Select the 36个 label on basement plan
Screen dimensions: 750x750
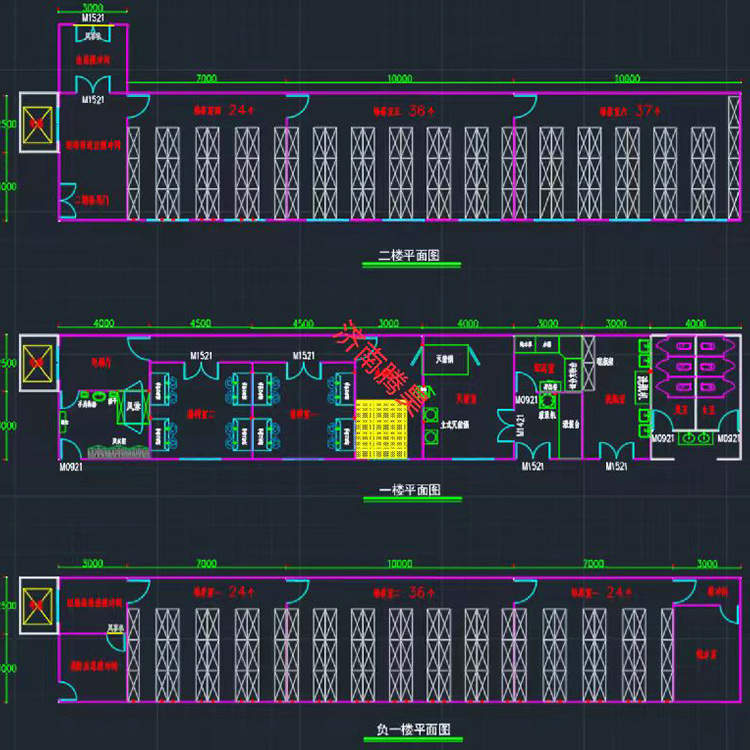410,592
